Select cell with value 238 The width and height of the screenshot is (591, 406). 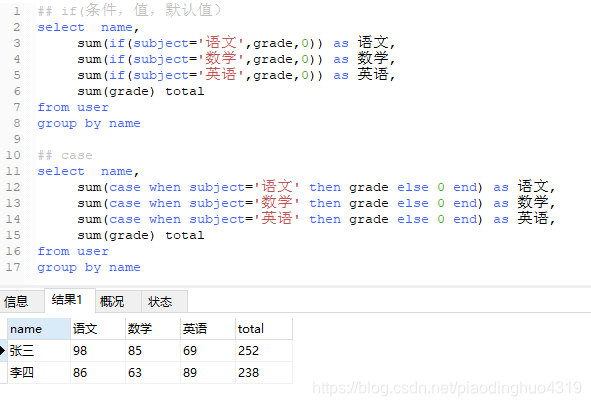click(264, 373)
